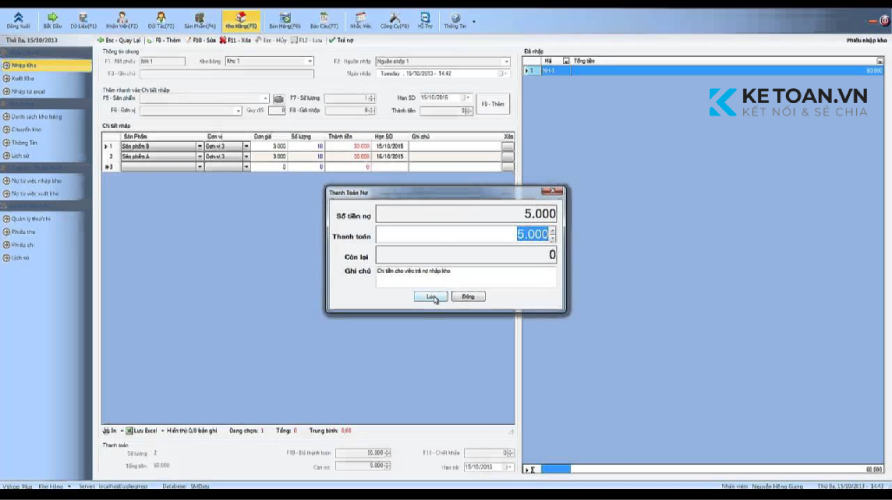
Task: Click the Bắt Đầu green arrow icon
Action: (x=52, y=20)
